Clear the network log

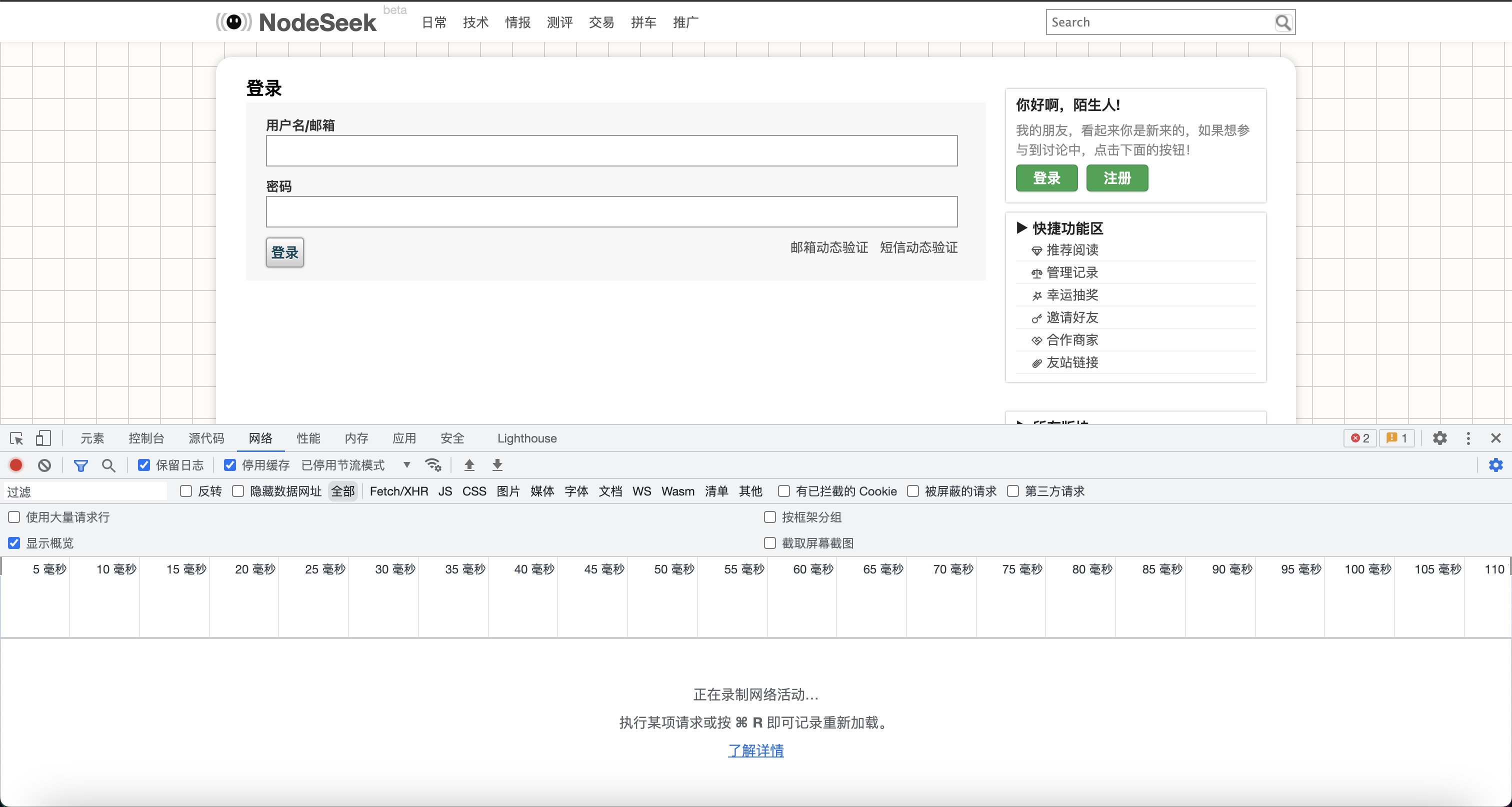[44, 465]
